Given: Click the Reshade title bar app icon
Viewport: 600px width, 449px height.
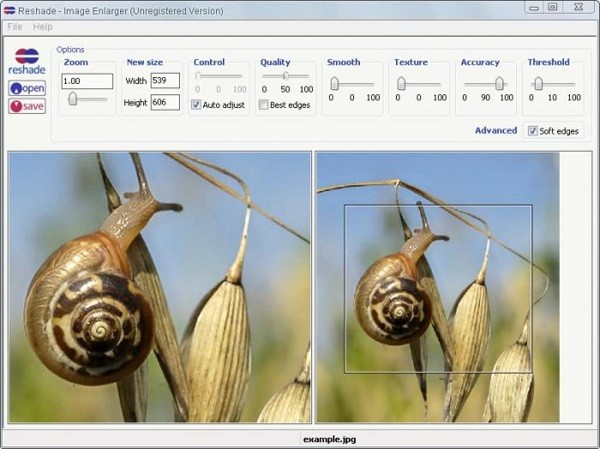Looking at the screenshot, I should 9,9.
